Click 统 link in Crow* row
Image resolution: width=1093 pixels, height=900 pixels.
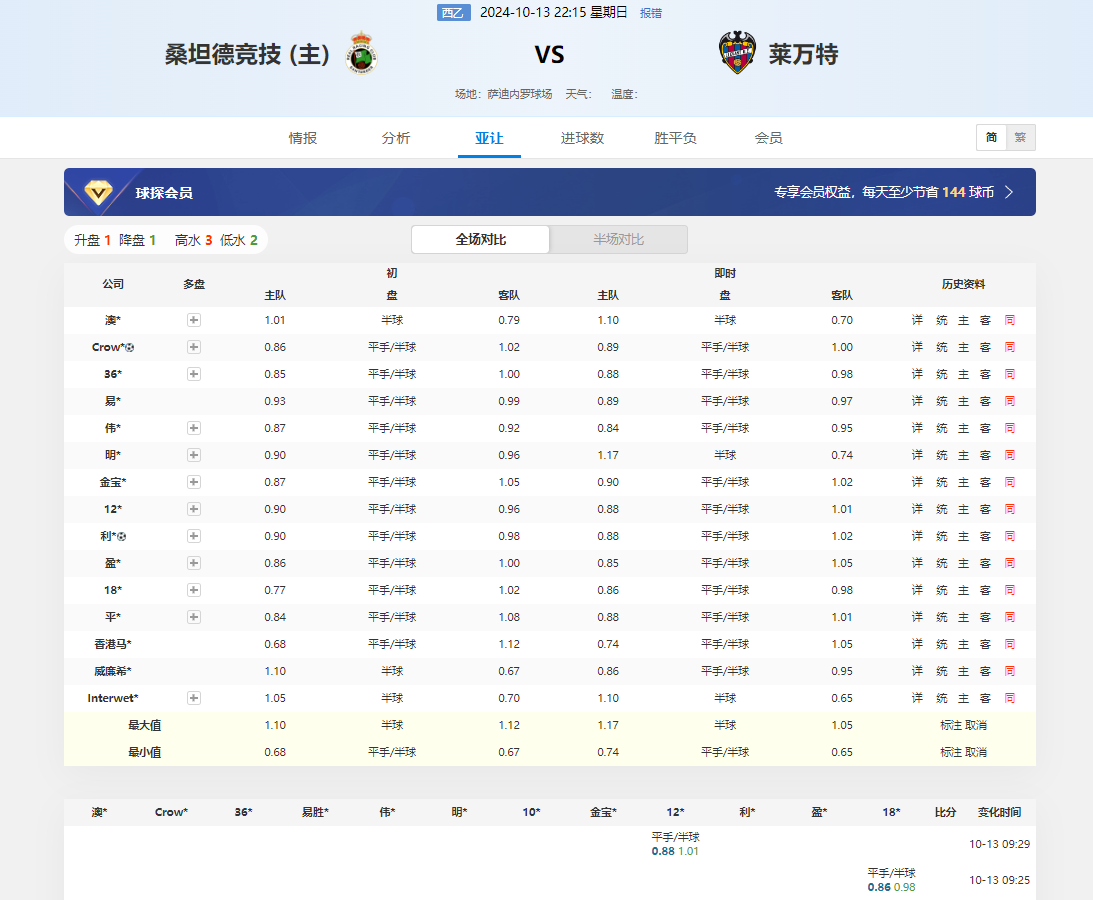942,347
